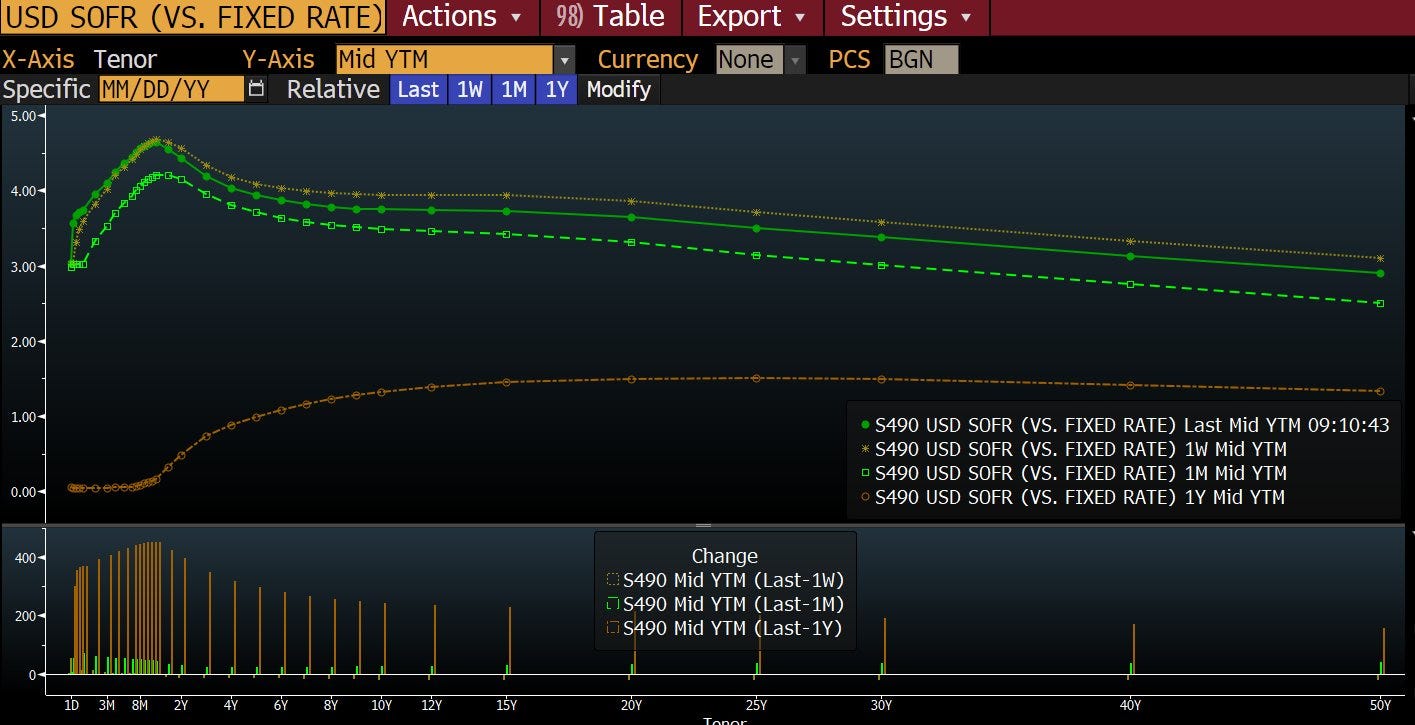Image resolution: width=1415 pixels, height=725 pixels.
Task: Toggle the 1Y relative curve
Action: [557, 89]
